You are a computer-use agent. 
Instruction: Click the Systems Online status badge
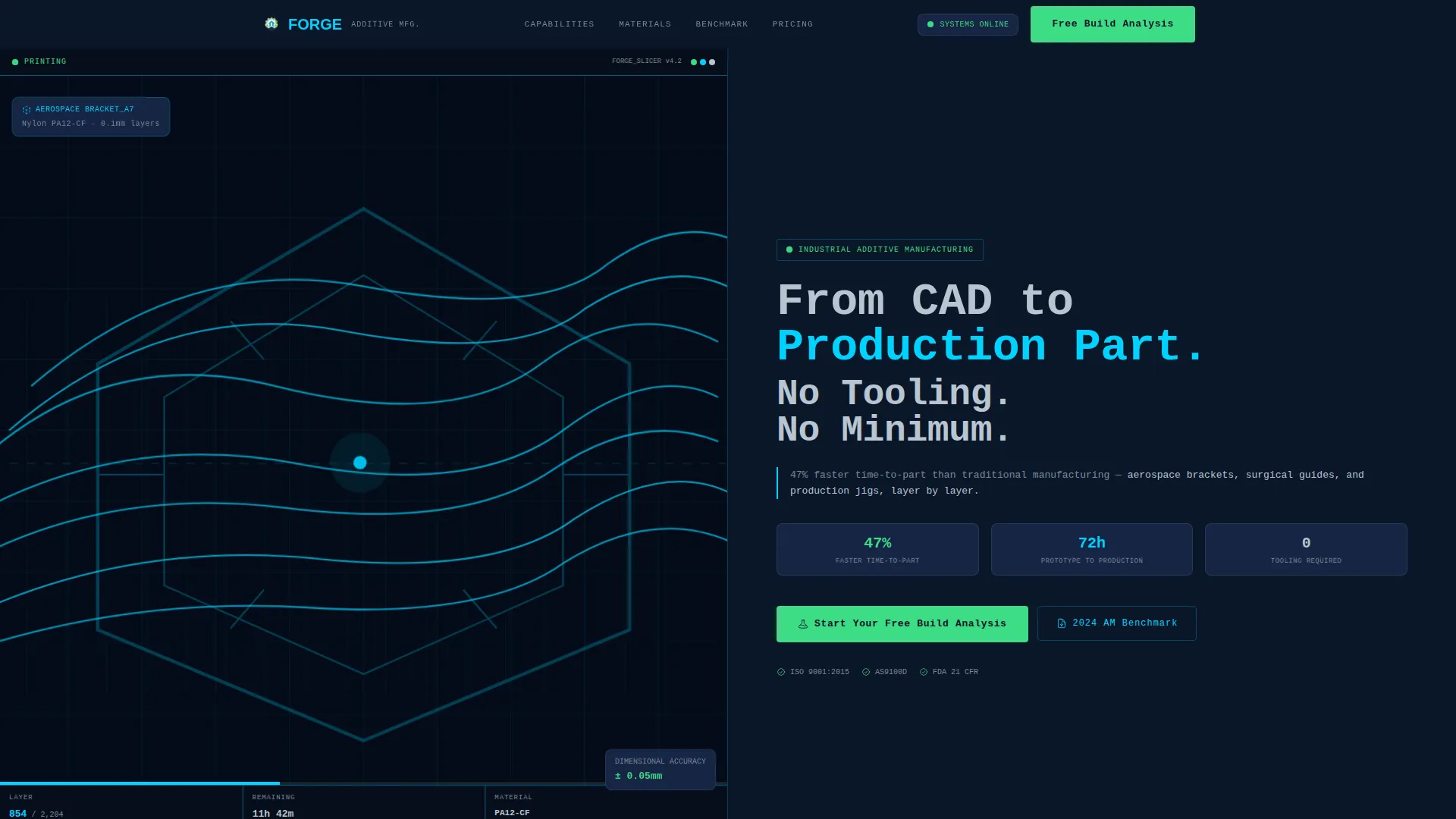click(x=968, y=24)
